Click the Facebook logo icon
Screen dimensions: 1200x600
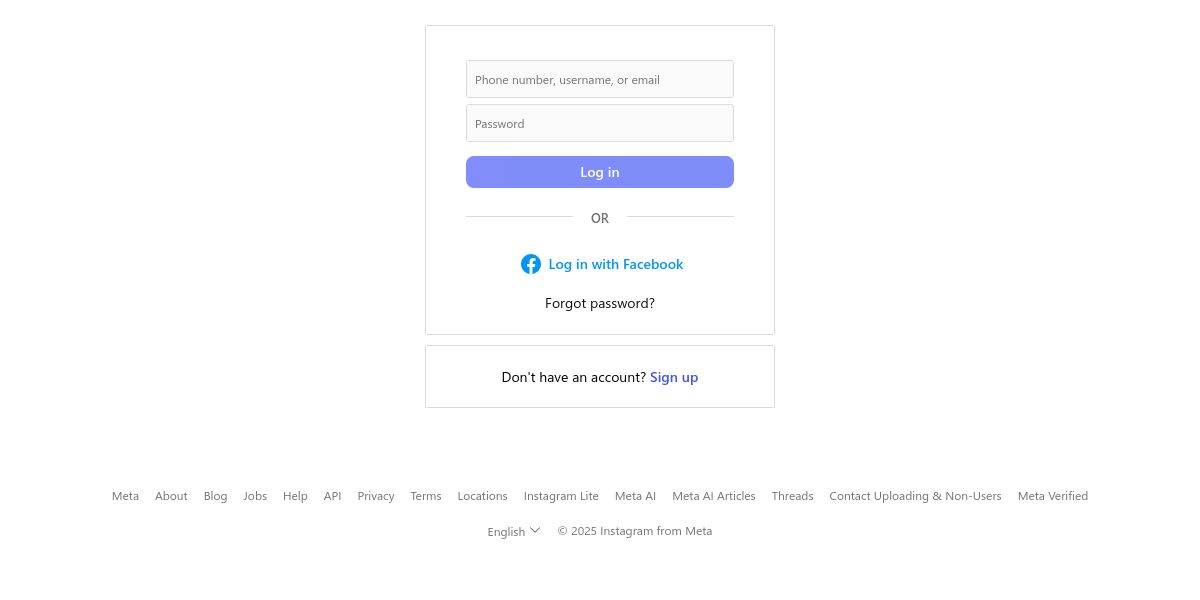[x=531, y=264]
